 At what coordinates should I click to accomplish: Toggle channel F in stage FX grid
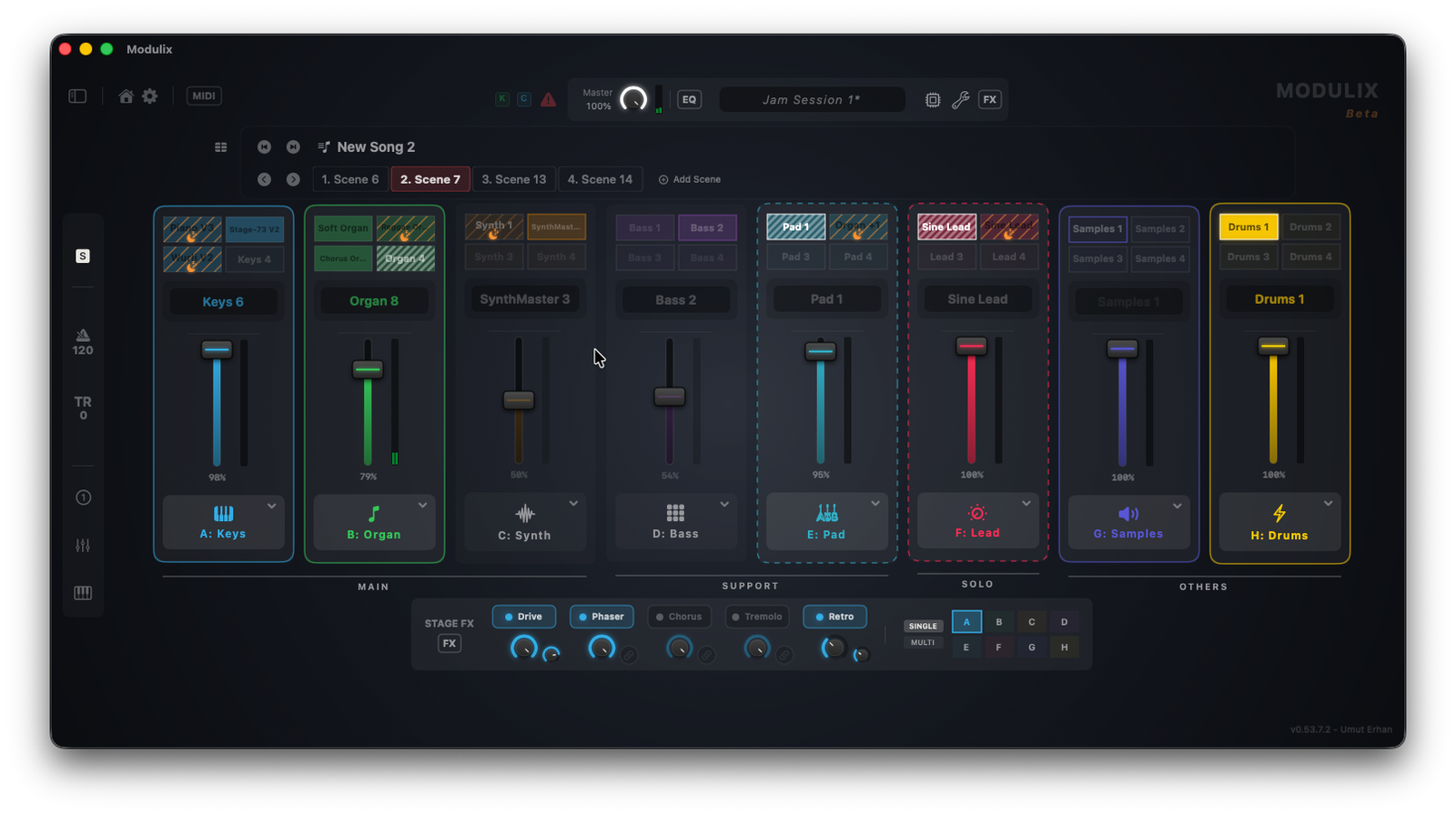[999, 648]
